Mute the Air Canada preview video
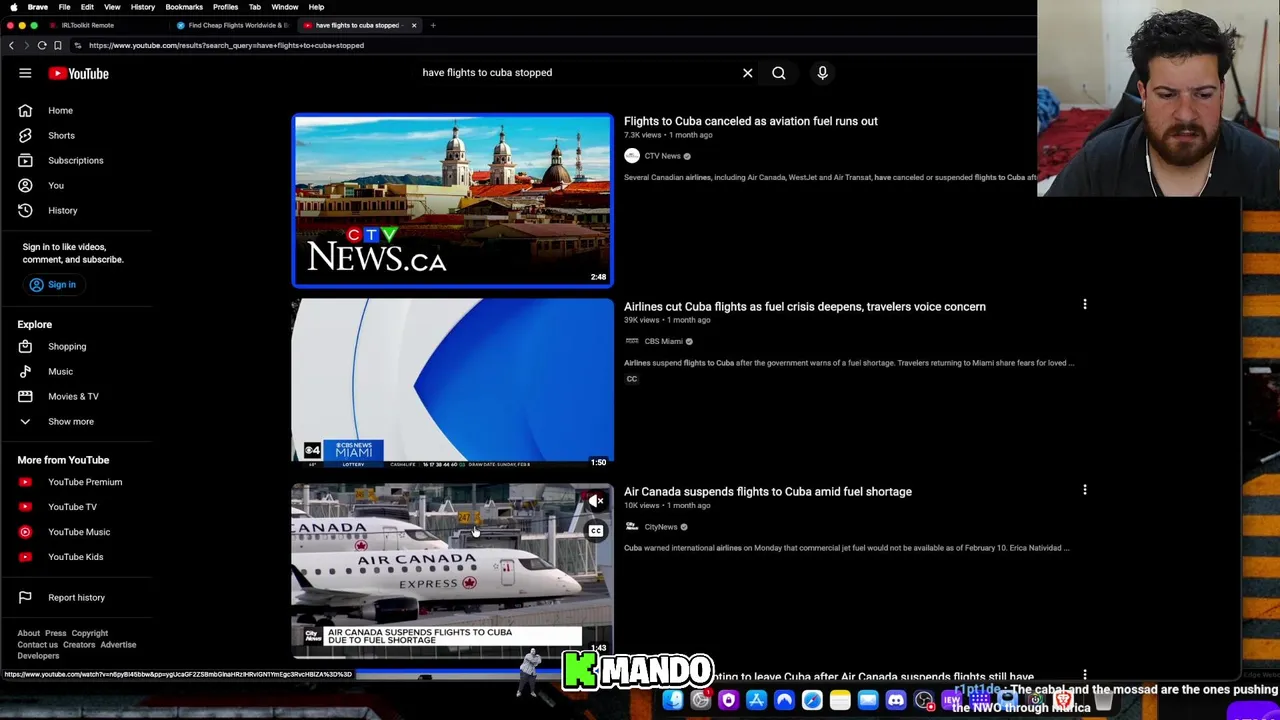The width and height of the screenshot is (1280, 720). 596,501
